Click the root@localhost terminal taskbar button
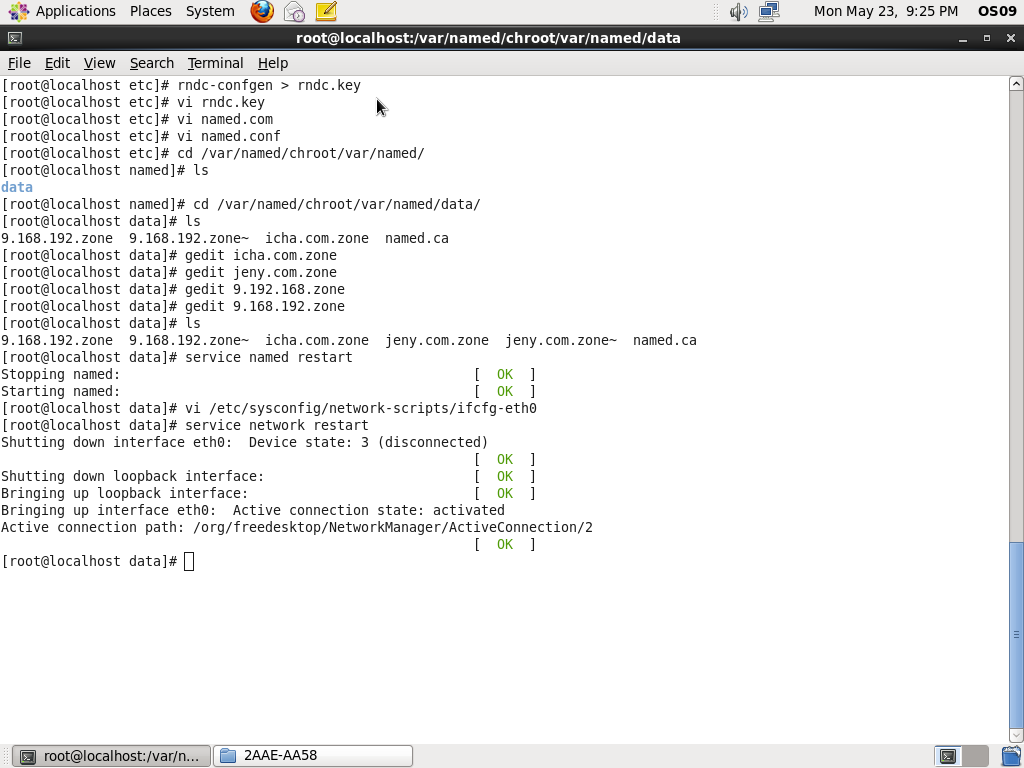Viewport: 1024px width, 768px height. coord(110,756)
